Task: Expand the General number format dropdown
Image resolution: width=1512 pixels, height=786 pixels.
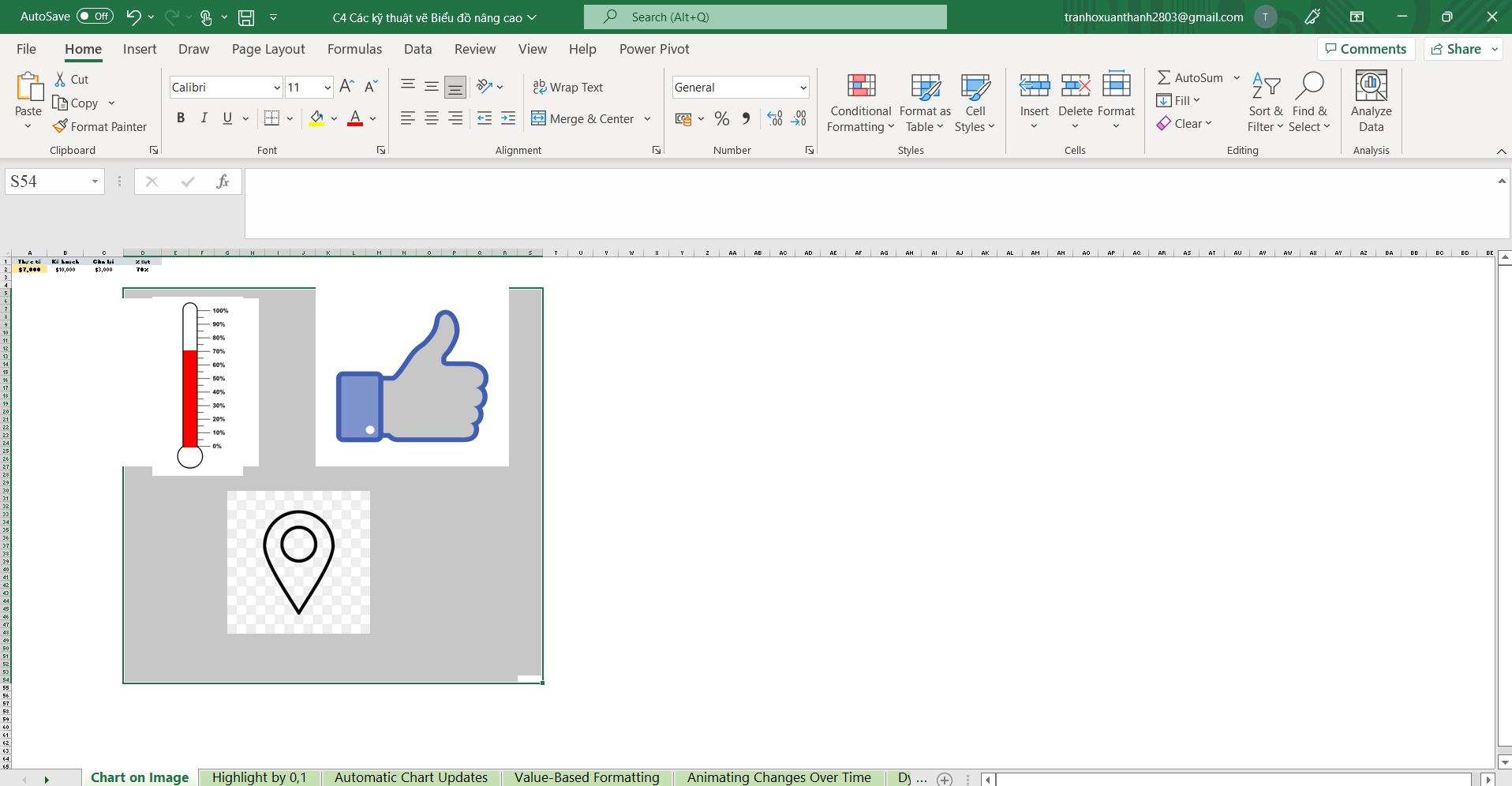Action: (803, 88)
